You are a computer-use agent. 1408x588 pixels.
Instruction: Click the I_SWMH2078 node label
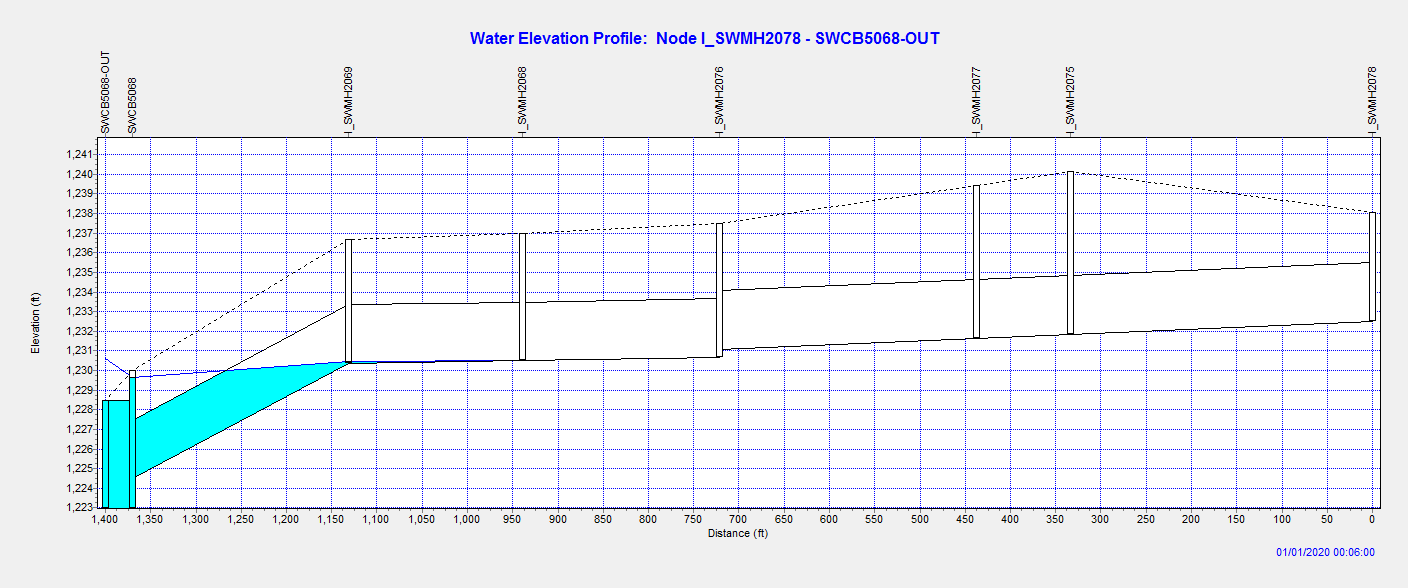[x=1372, y=100]
